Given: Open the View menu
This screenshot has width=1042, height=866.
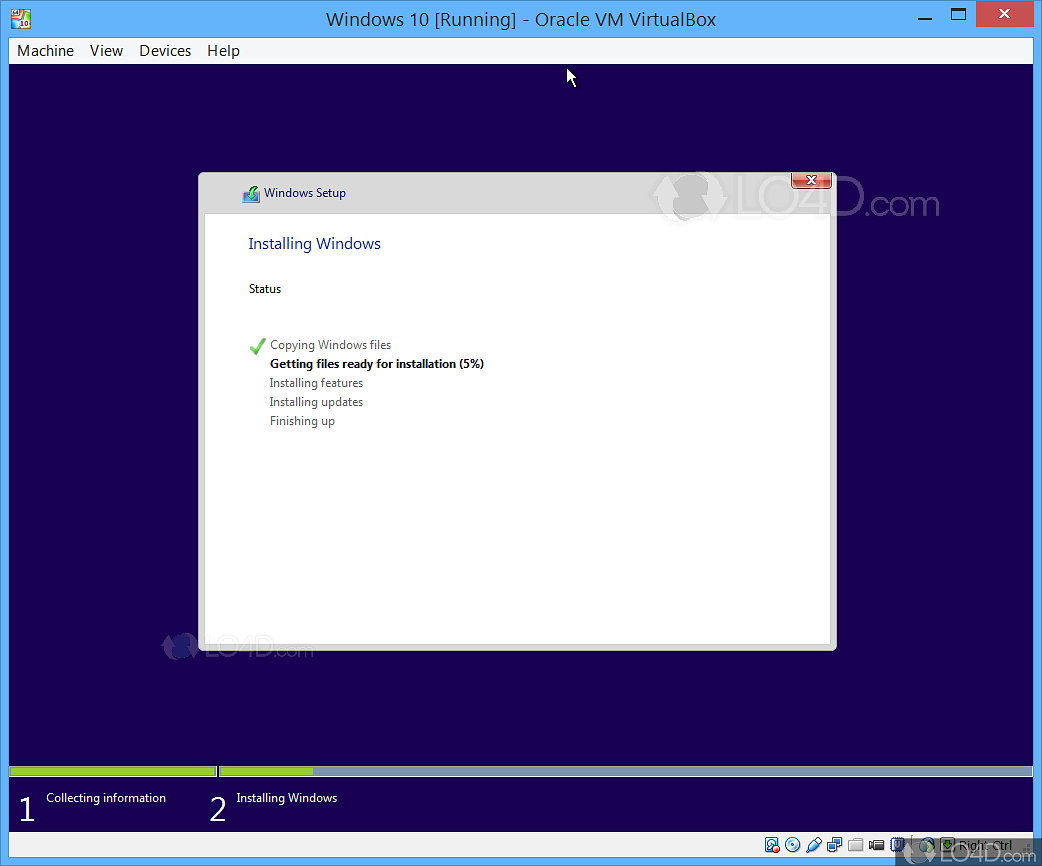Looking at the screenshot, I should coord(106,51).
